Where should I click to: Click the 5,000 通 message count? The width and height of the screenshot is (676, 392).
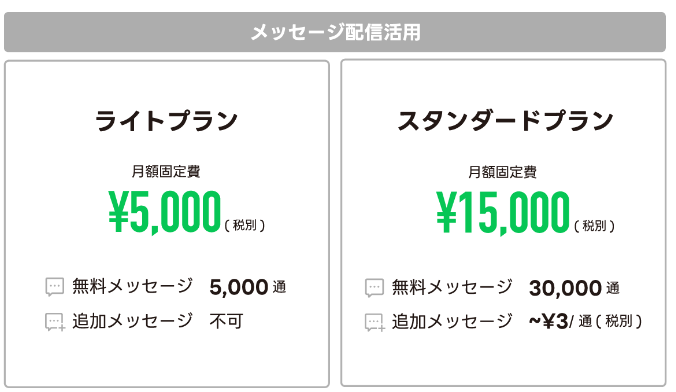tap(248, 287)
